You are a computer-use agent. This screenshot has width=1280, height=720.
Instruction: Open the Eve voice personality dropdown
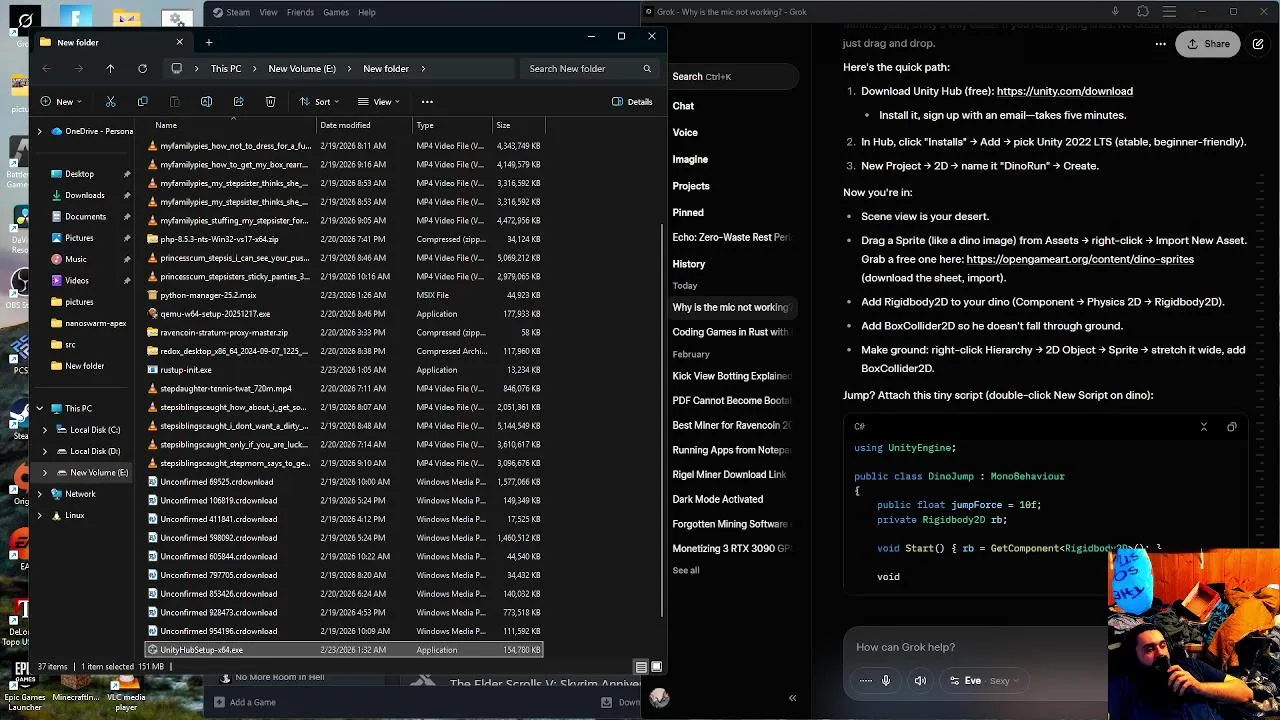pyautogui.click(x=984, y=680)
